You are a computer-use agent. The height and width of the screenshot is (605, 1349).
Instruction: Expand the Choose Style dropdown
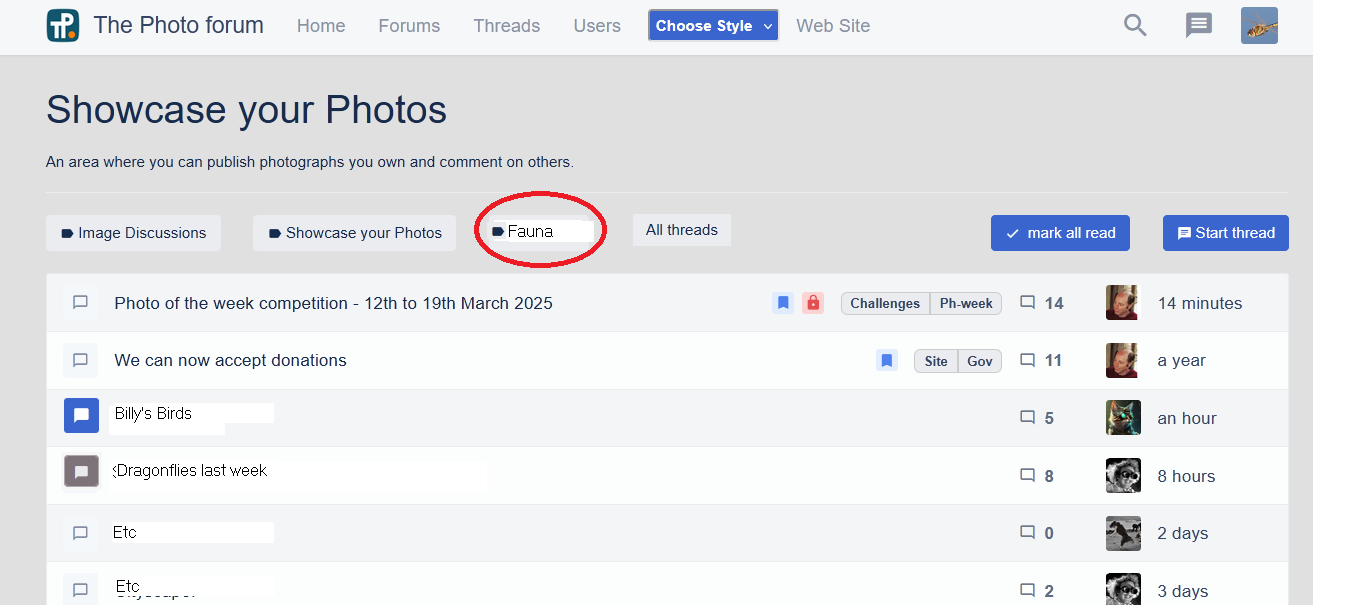pos(713,26)
